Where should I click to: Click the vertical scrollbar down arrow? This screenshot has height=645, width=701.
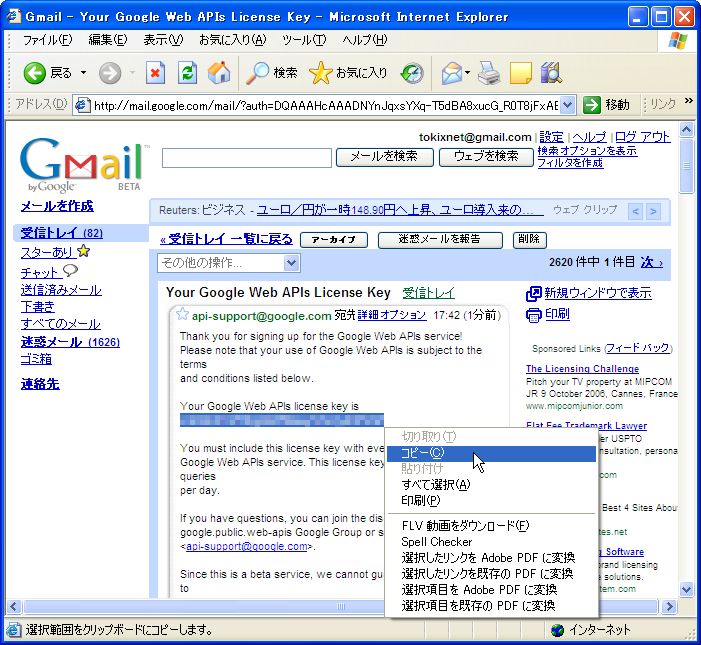pyautogui.click(x=686, y=589)
